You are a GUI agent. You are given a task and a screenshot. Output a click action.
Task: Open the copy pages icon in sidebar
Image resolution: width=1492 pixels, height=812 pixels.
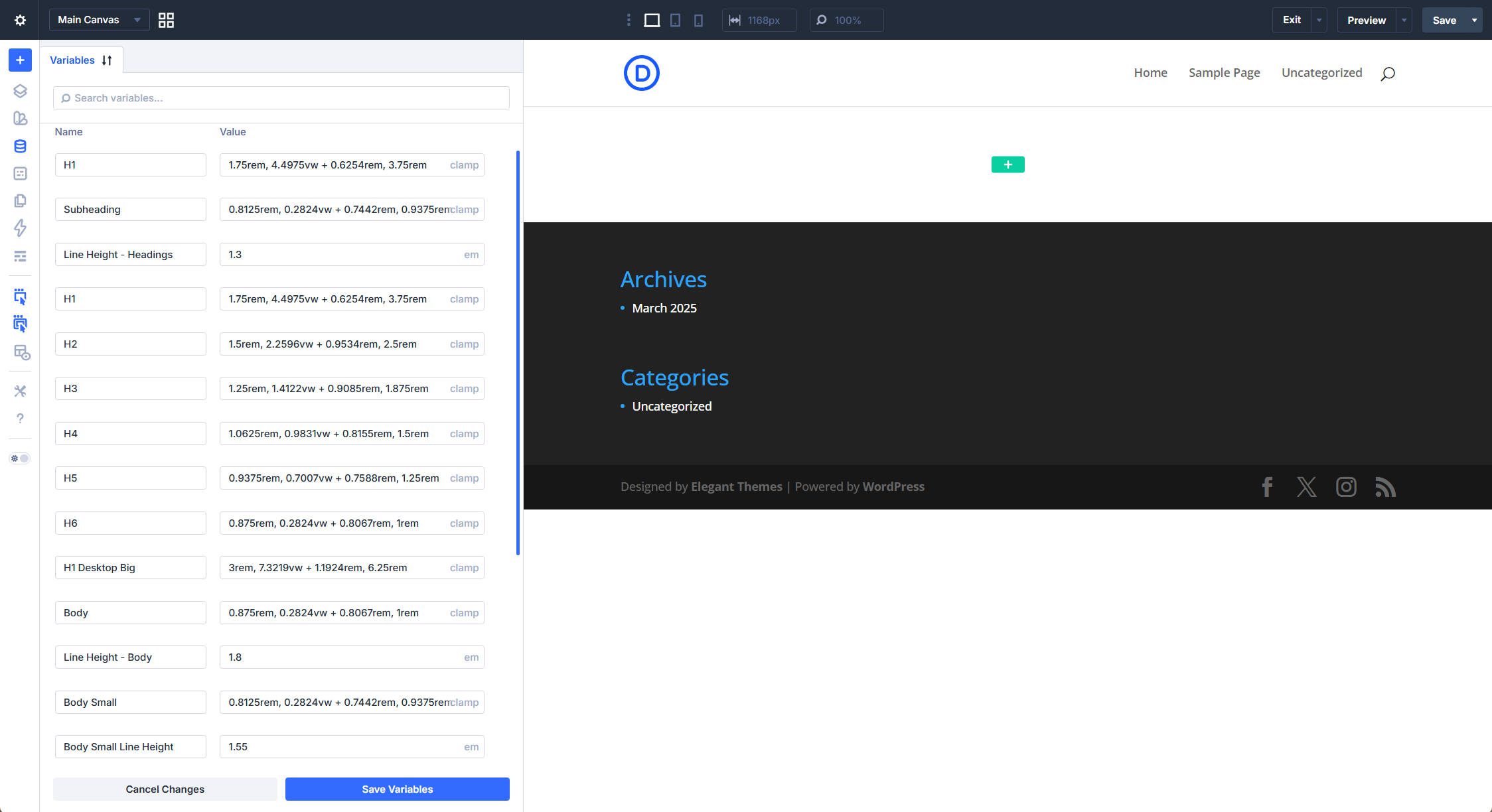point(20,200)
